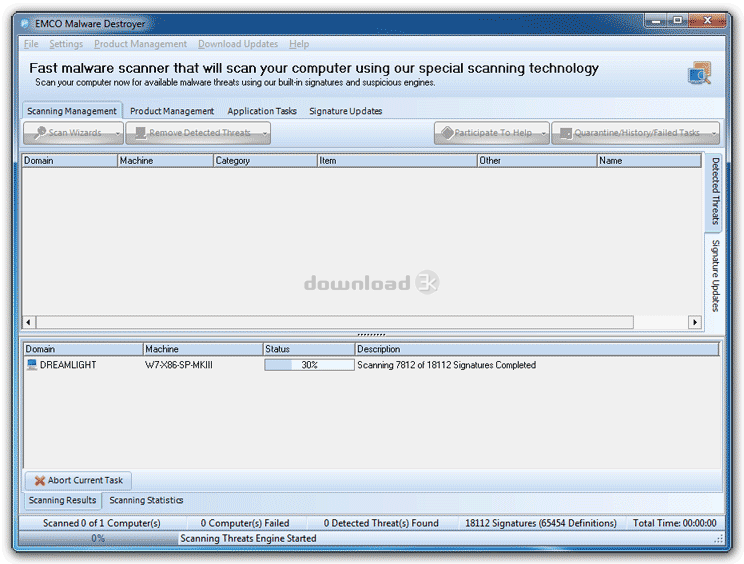Open the Scan Wizards dropdown arrow

pos(118,133)
